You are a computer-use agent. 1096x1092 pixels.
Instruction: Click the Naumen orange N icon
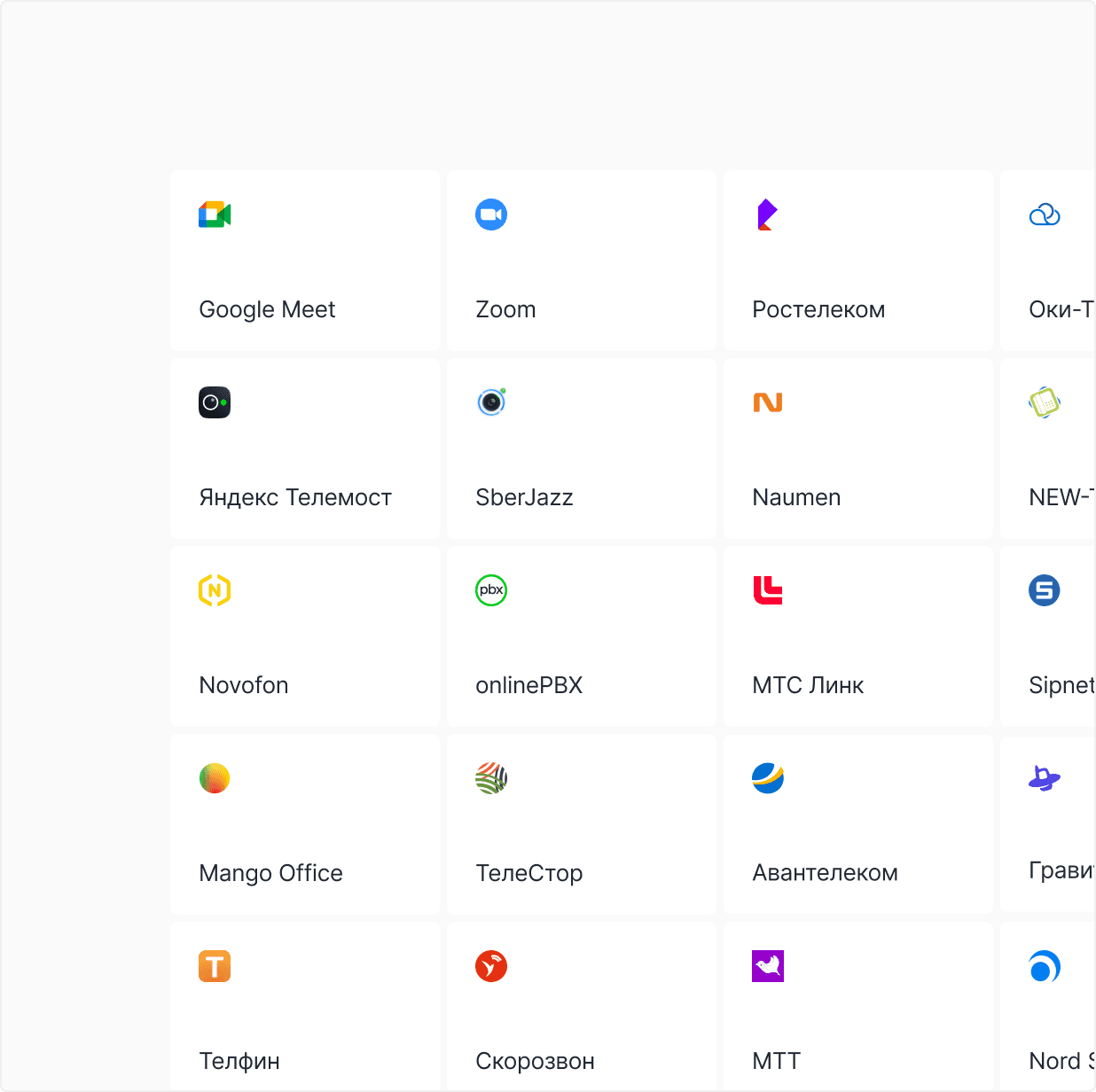(768, 402)
